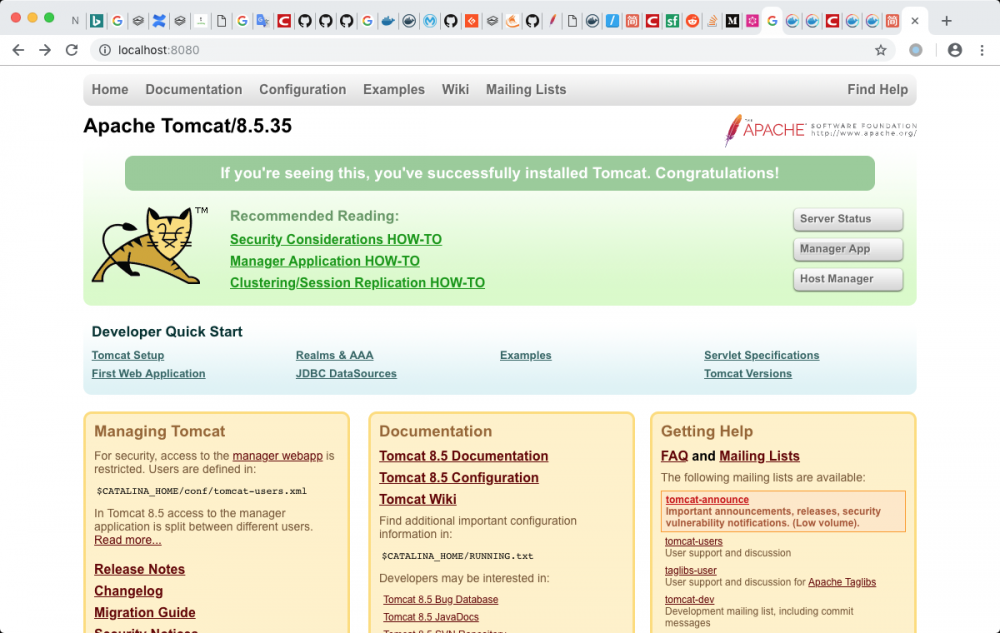Switch to the blue slash icon tab
This screenshot has height=633, width=1000.
pyautogui.click(x=612, y=21)
